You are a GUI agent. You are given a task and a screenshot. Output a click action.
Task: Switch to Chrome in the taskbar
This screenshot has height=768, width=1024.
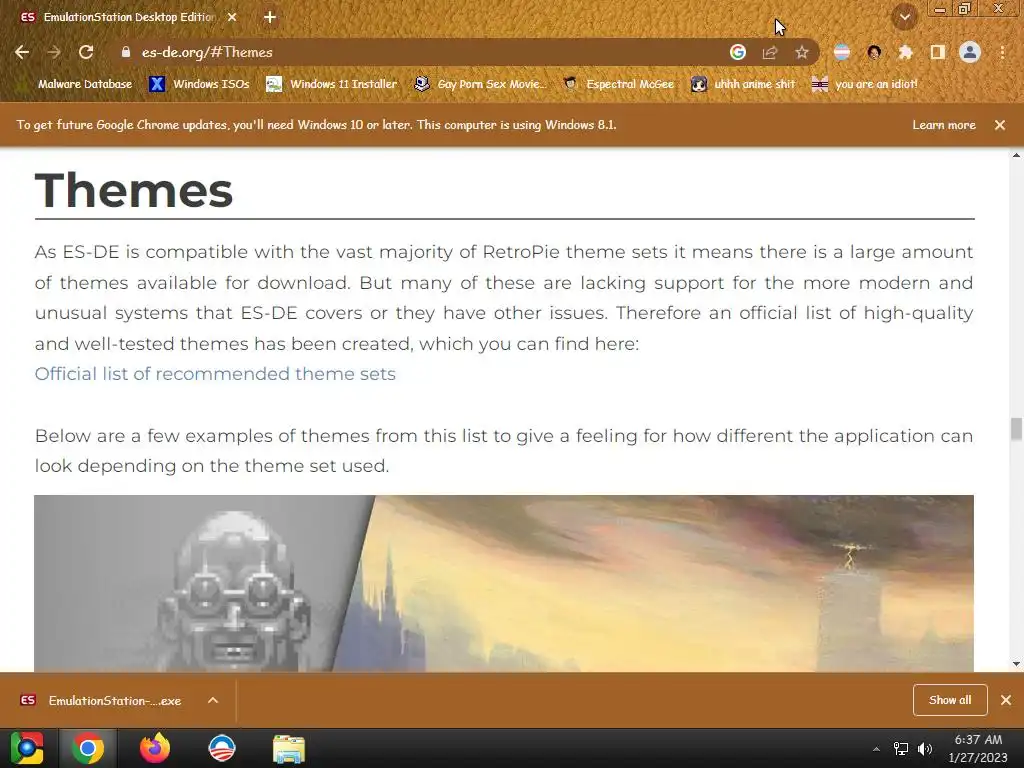point(88,748)
